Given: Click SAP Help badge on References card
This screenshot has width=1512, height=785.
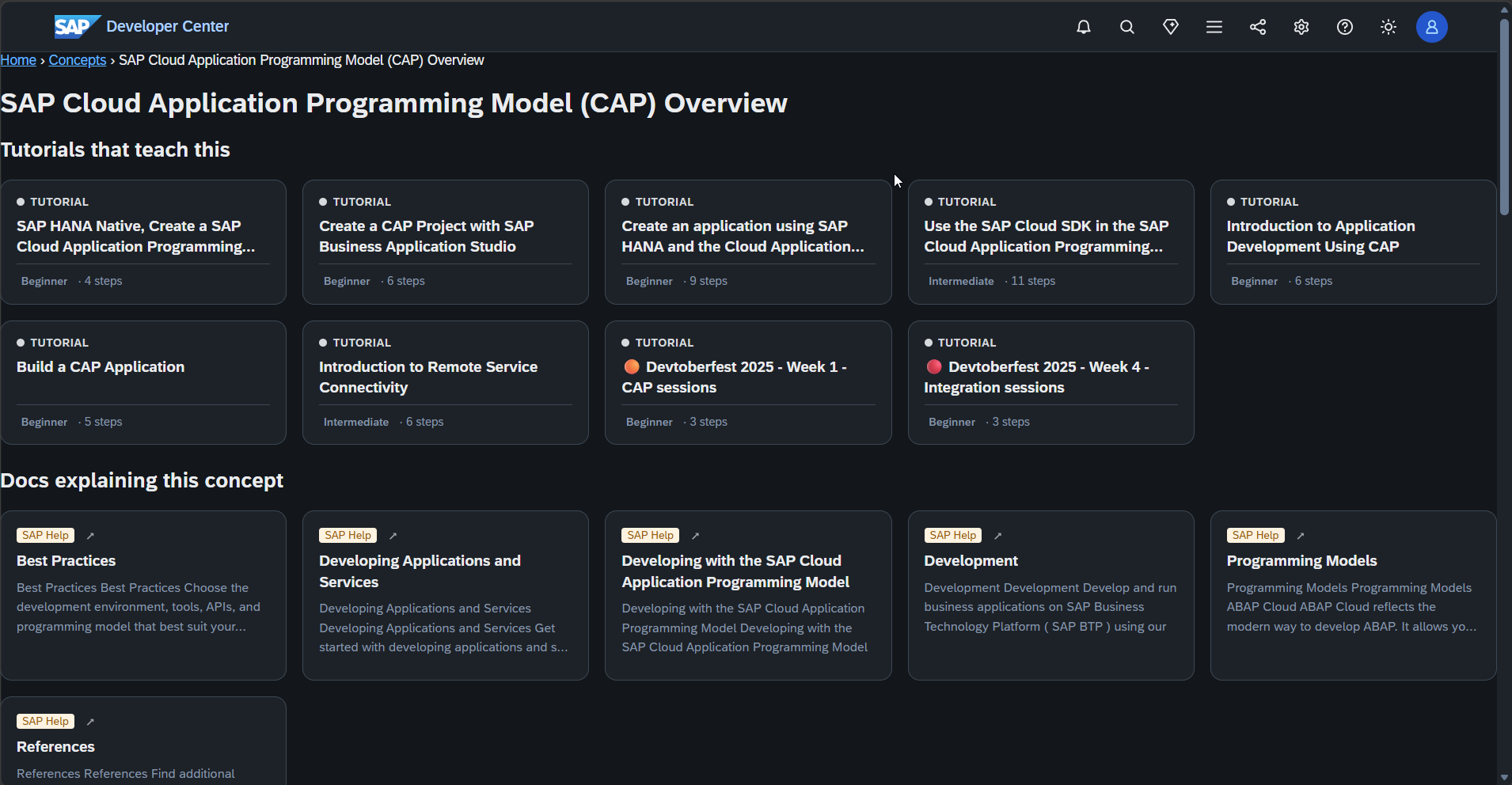Looking at the screenshot, I should [45, 722].
